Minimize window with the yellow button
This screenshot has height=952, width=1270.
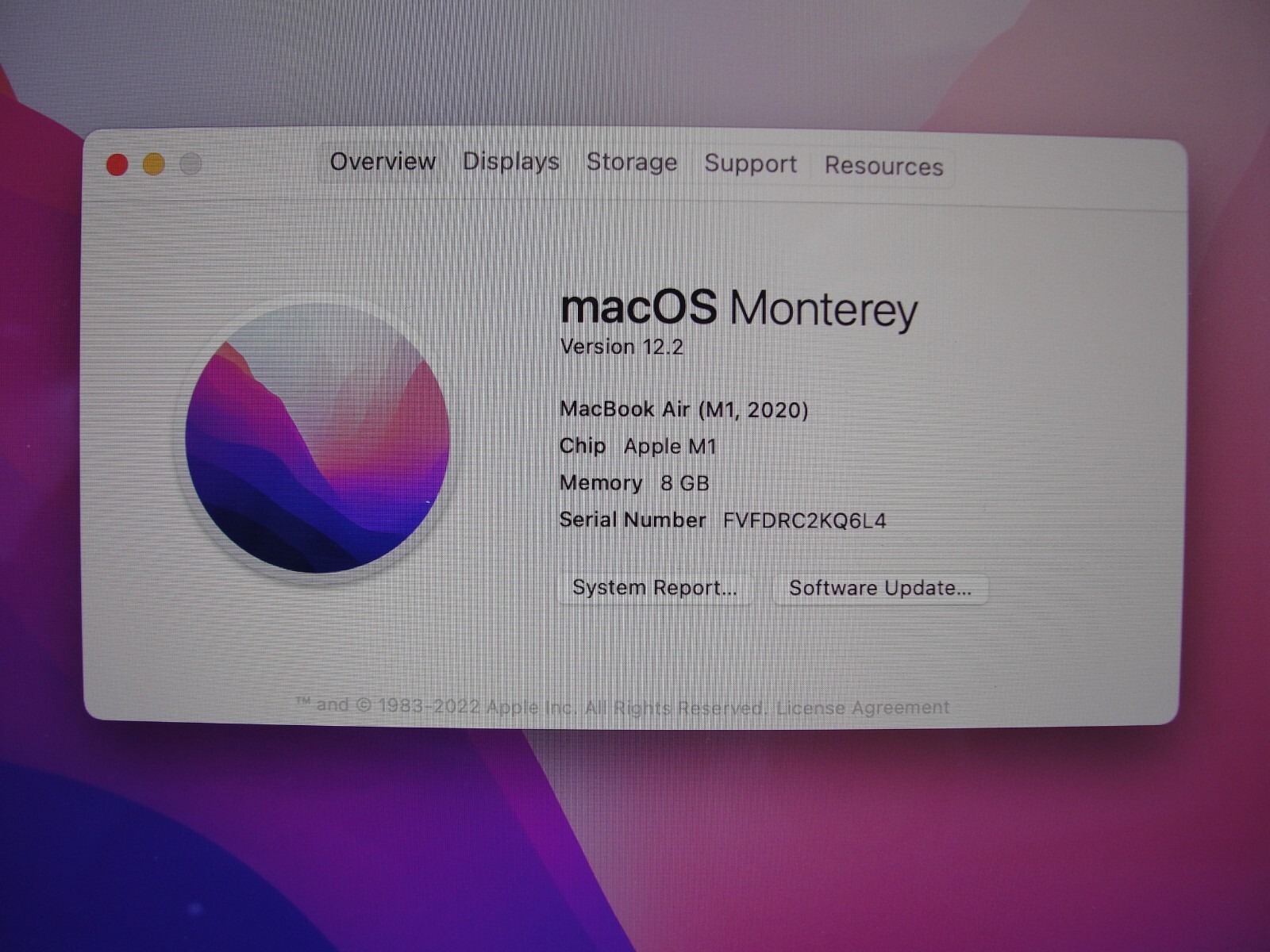(154, 164)
